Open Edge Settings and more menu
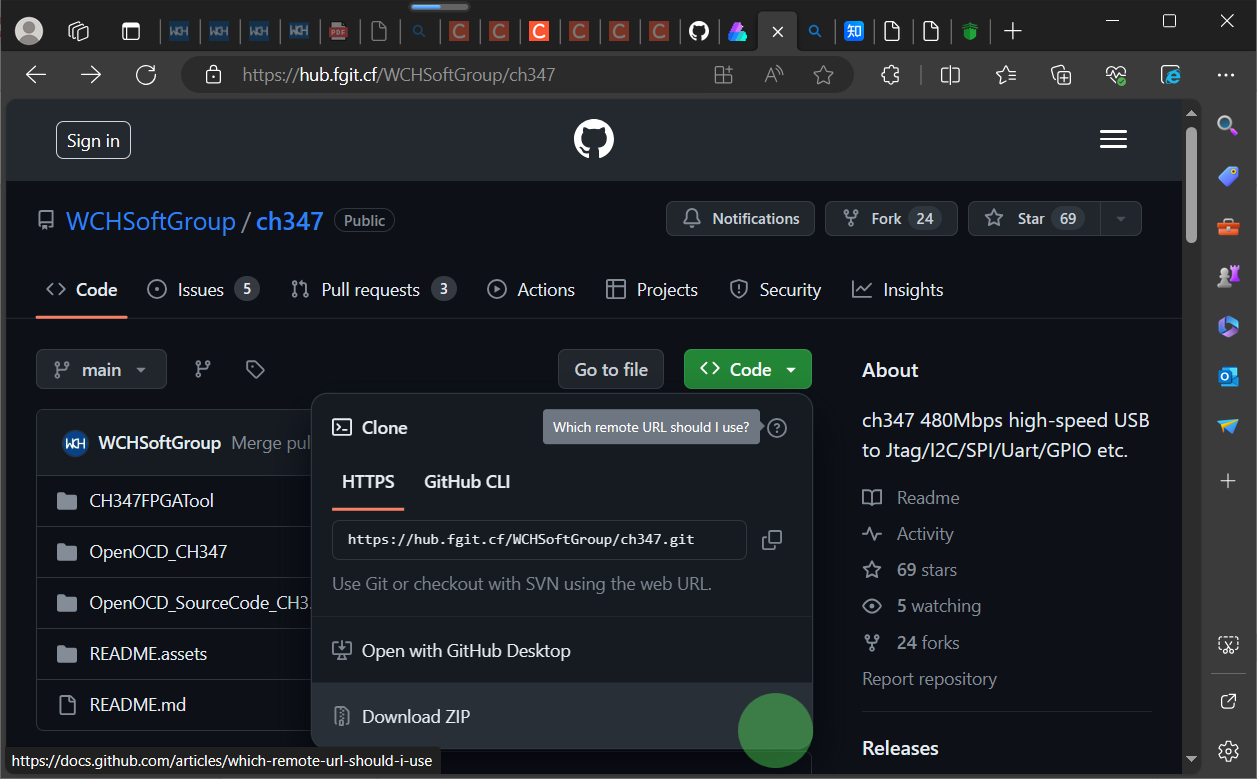The image size is (1257, 779). pos(1226,75)
